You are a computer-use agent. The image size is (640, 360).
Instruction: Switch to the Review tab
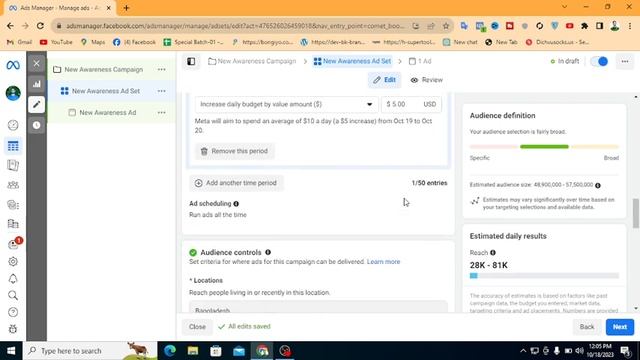(427, 80)
